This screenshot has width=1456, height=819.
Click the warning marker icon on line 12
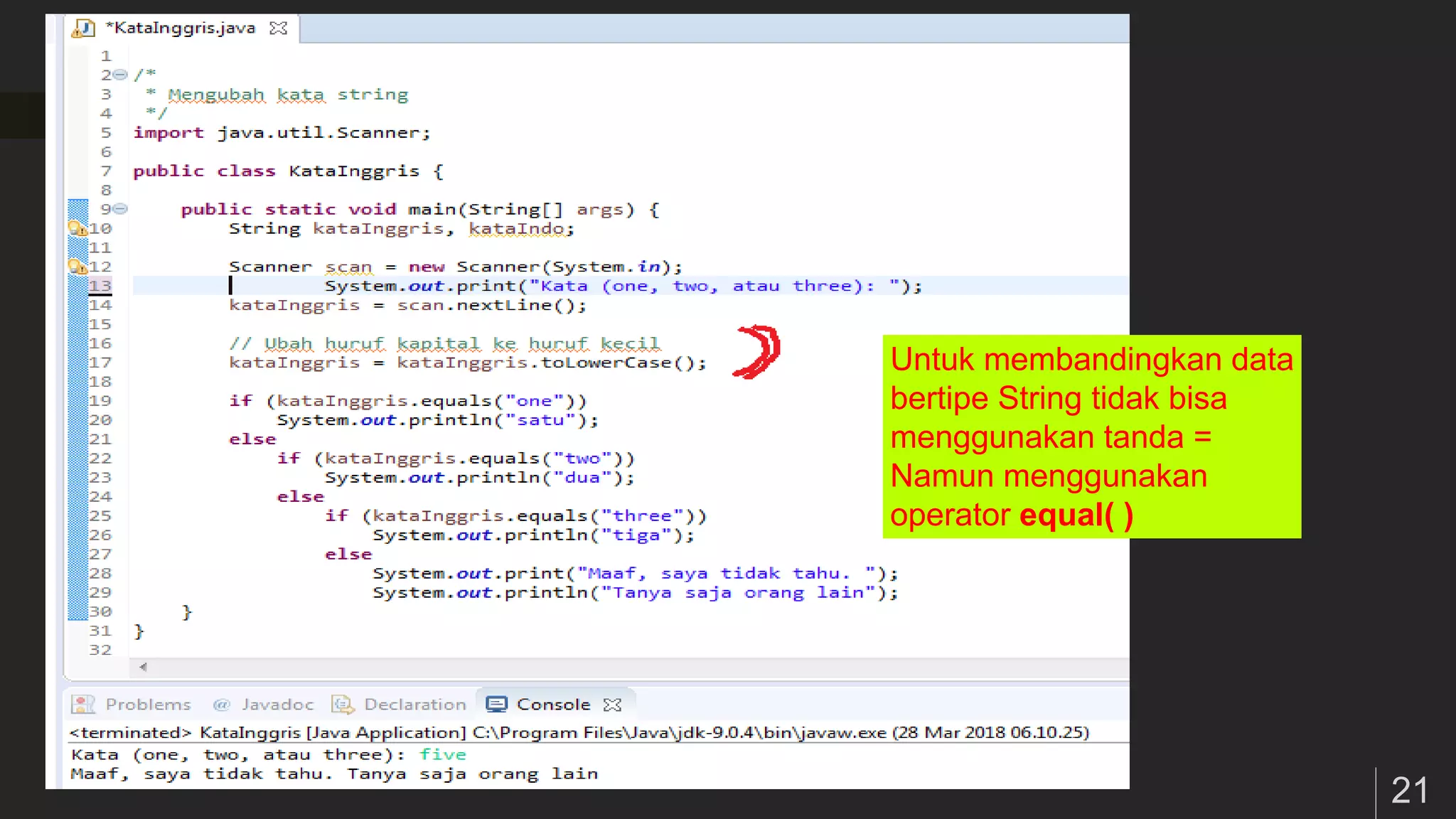click(75, 267)
